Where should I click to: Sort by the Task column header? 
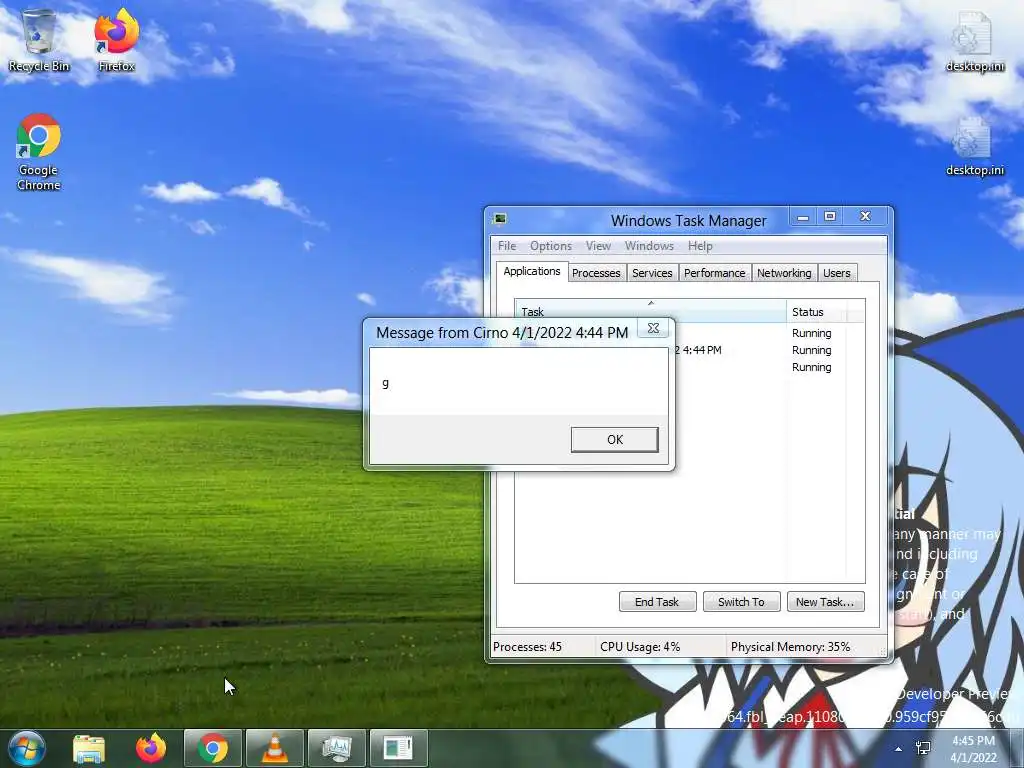[x=650, y=312]
